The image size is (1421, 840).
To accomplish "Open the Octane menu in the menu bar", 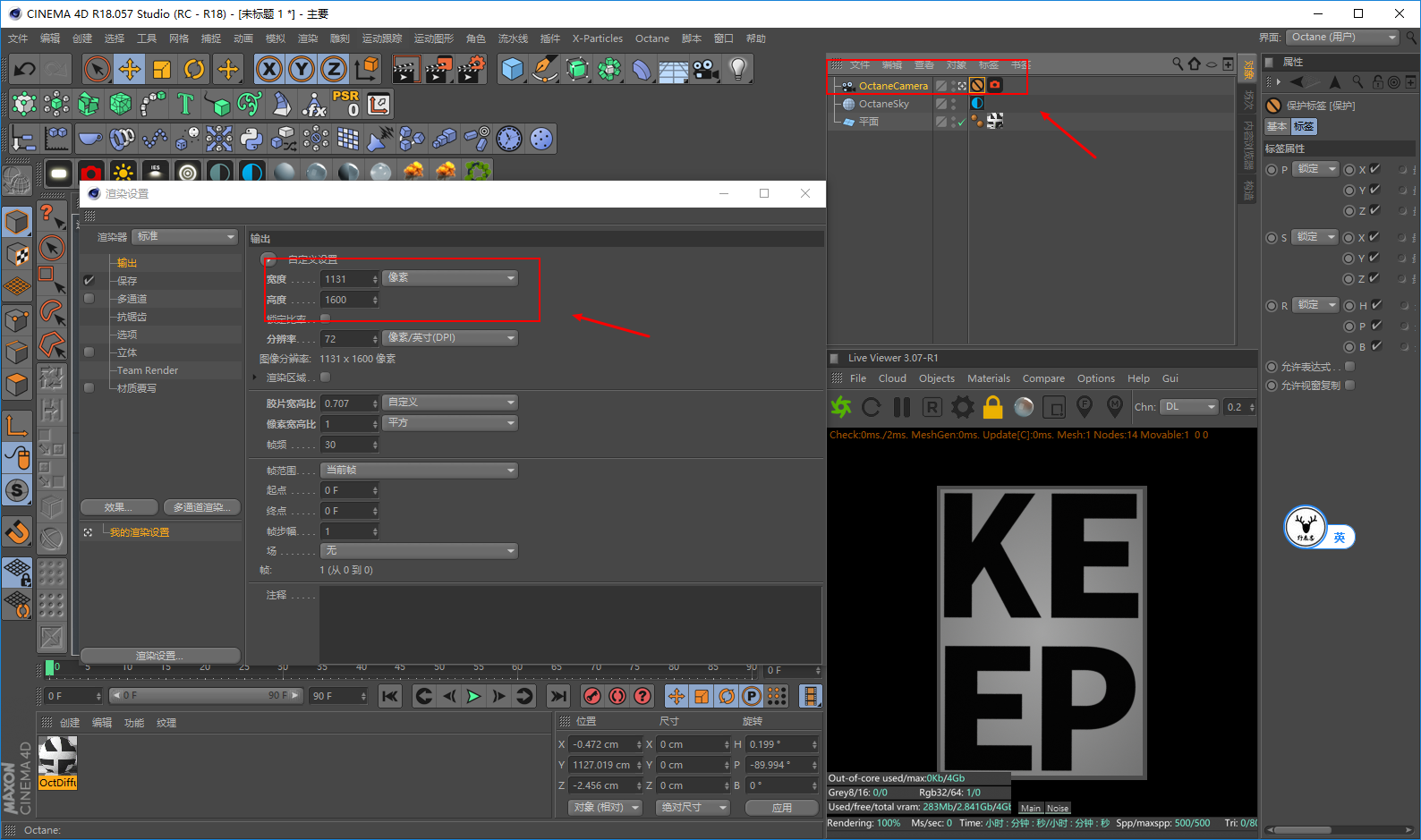I will 651,38.
